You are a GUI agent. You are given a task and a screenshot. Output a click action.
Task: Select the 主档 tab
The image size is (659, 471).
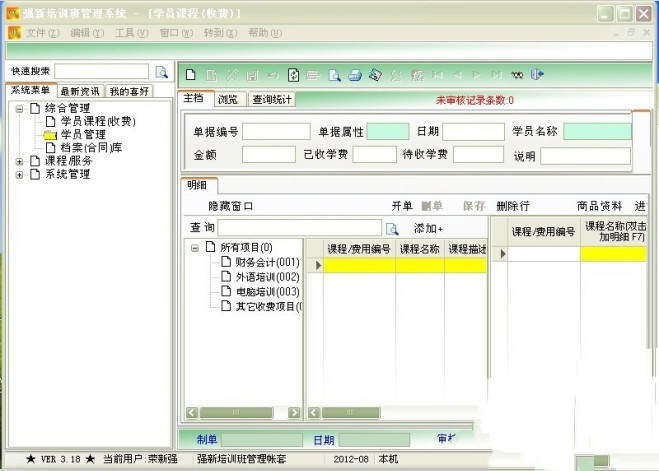(x=194, y=98)
